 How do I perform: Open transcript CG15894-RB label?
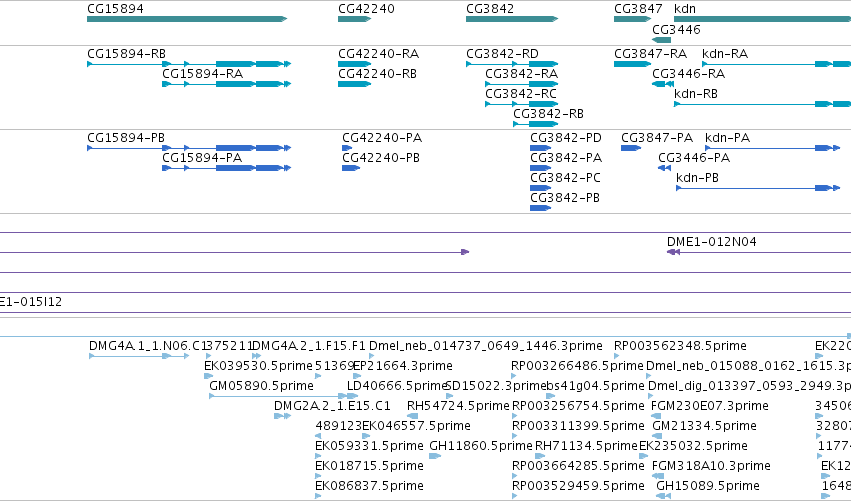(x=126, y=54)
